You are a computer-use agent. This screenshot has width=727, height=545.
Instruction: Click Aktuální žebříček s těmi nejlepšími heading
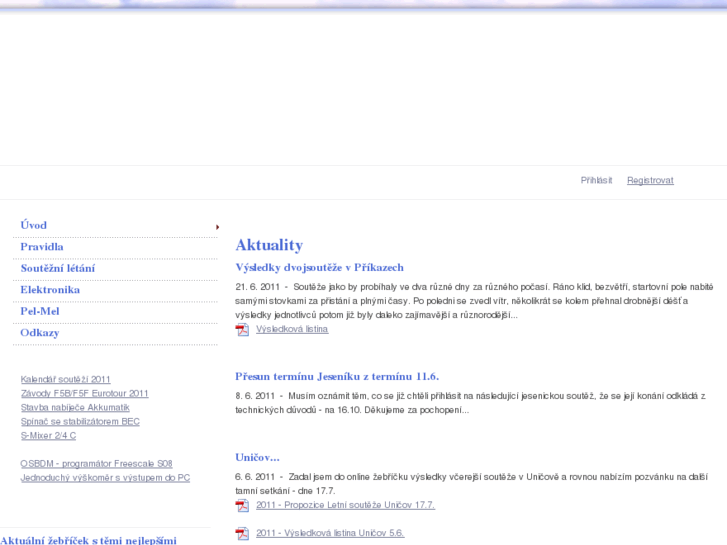(88, 540)
